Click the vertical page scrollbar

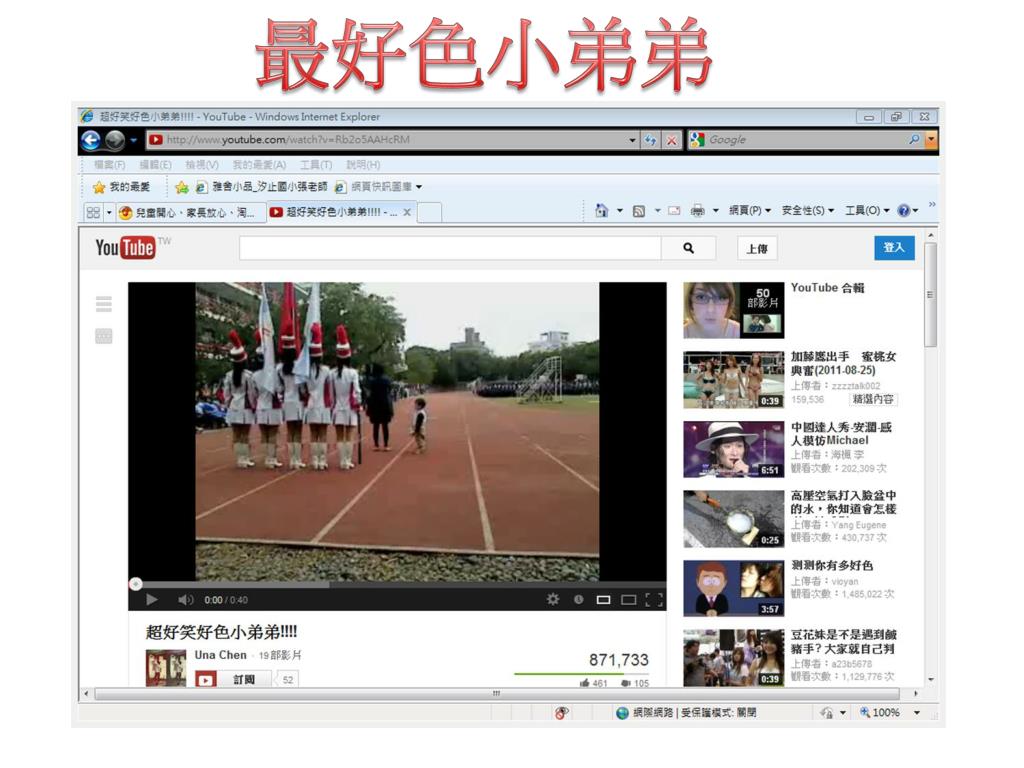coord(931,295)
